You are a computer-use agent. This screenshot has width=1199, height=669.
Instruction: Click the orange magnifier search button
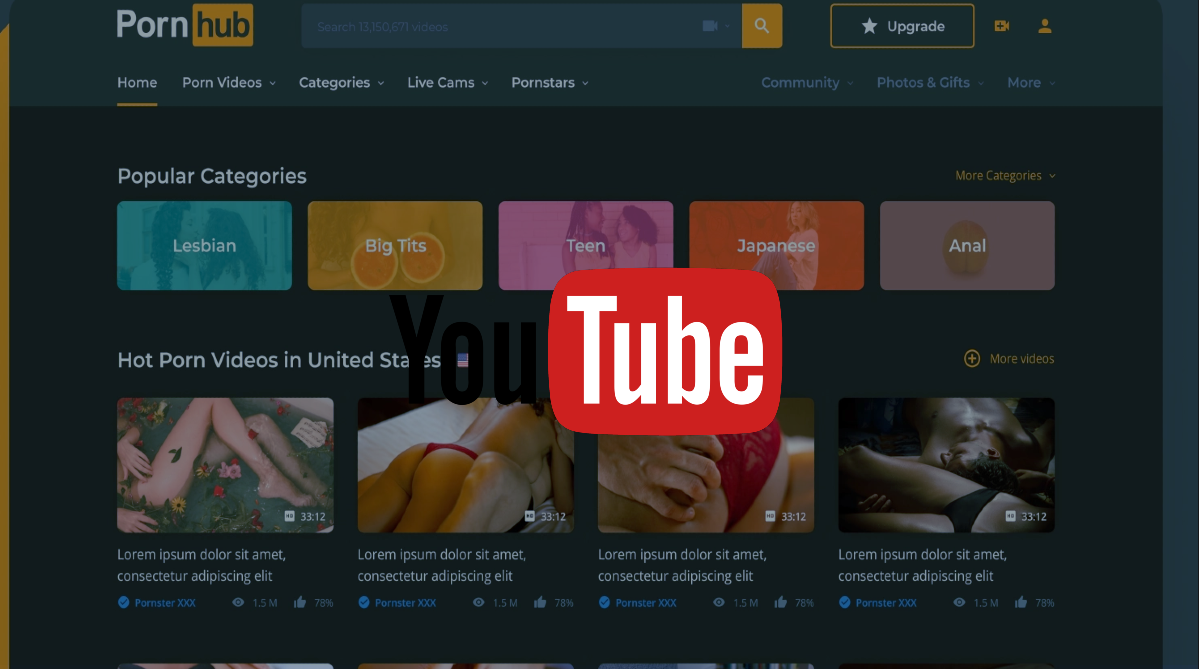(762, 26)
